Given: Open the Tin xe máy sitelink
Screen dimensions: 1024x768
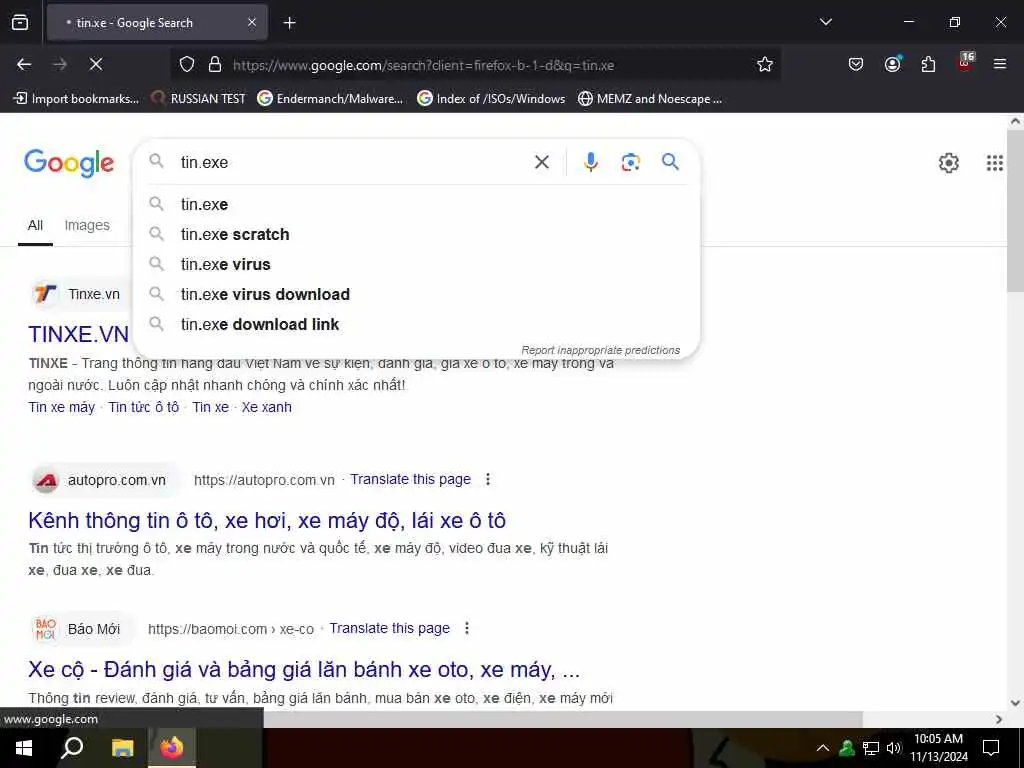Looking at the screenshot, I should (61, 407).
